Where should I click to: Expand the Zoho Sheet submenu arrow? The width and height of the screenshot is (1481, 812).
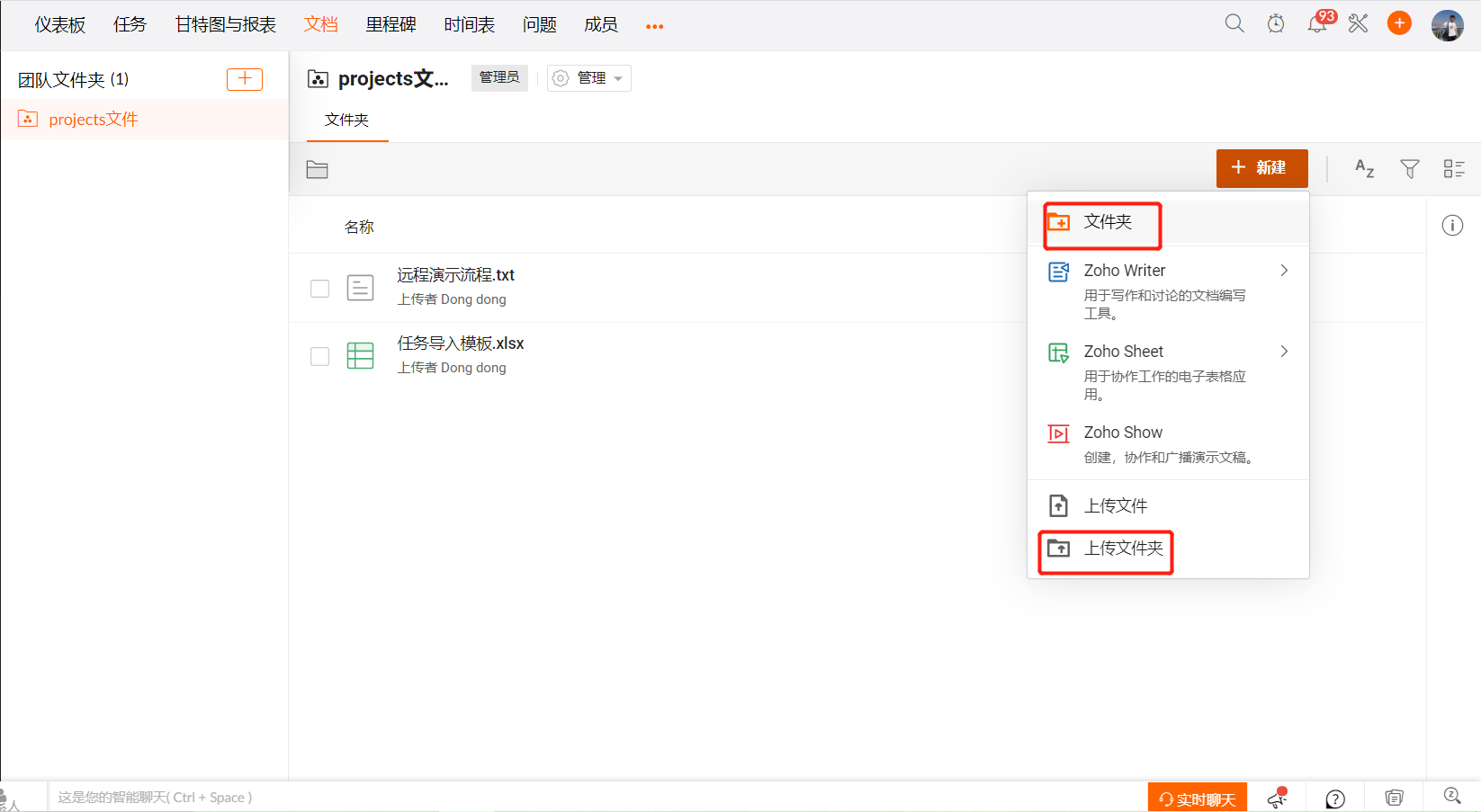(x=1284, y=352)
